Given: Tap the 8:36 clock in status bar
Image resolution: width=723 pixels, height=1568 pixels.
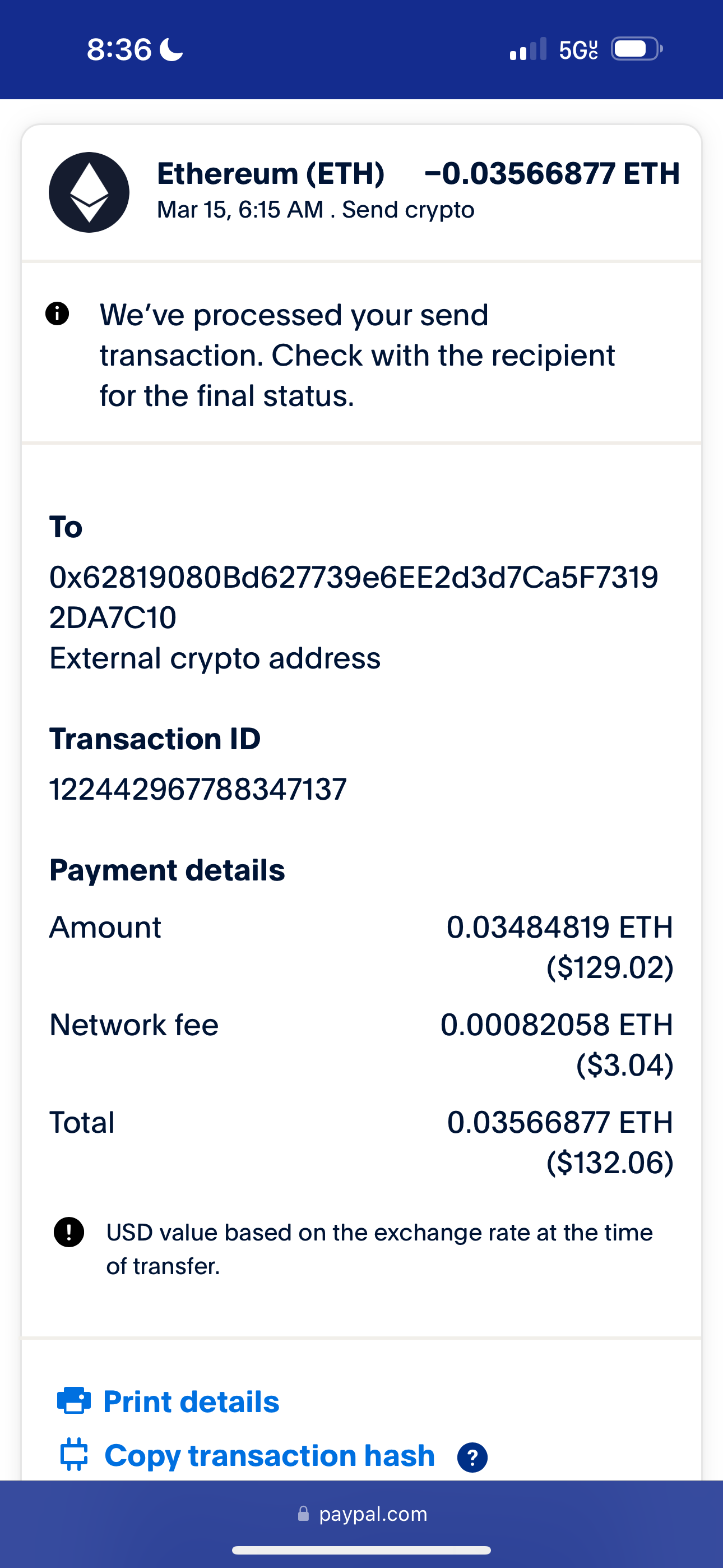Looking at the screenshot, I should (x=119, y=49).
